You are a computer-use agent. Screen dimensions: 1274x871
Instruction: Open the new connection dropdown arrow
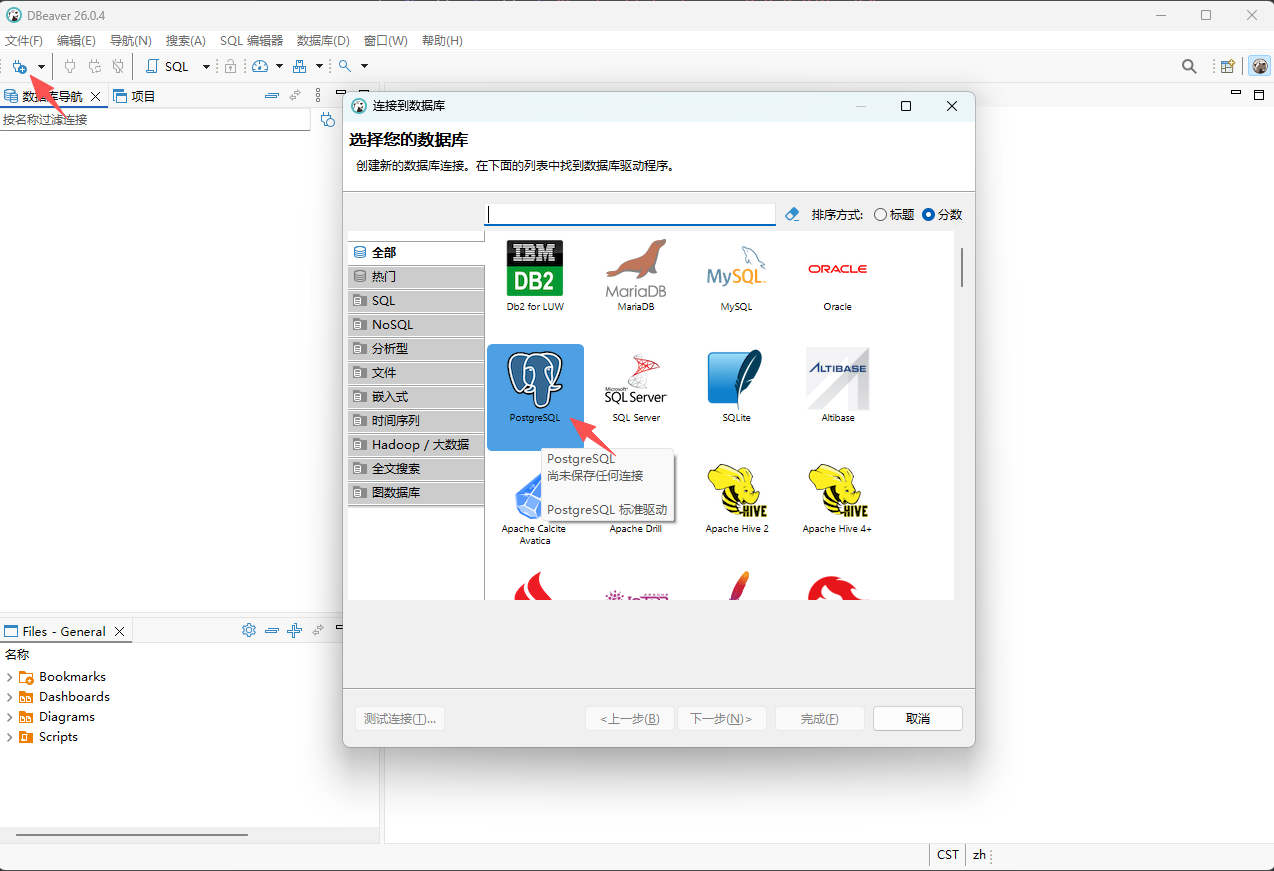click(x=41, y=67)
